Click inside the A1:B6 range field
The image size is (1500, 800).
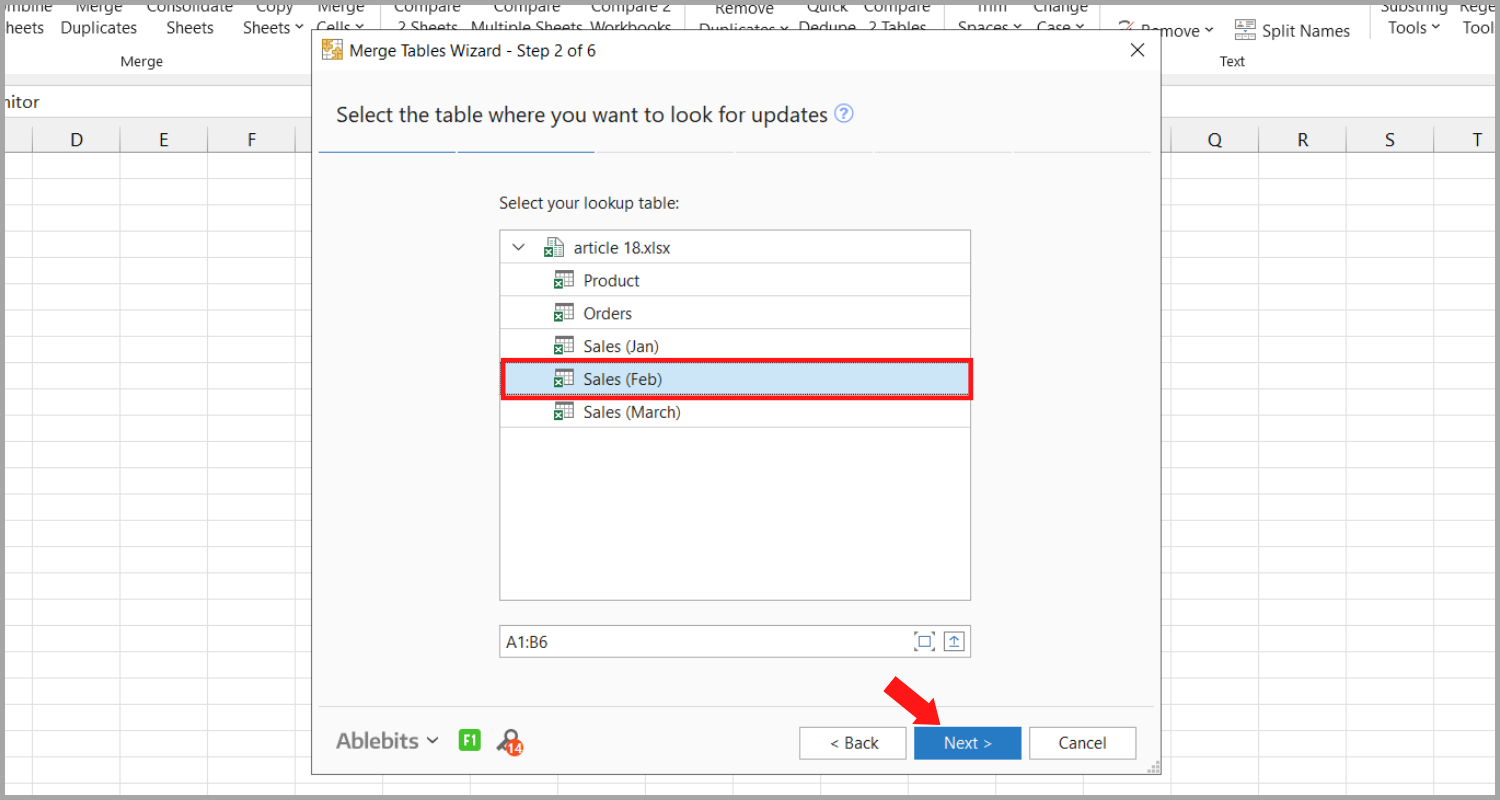(700, 642)
